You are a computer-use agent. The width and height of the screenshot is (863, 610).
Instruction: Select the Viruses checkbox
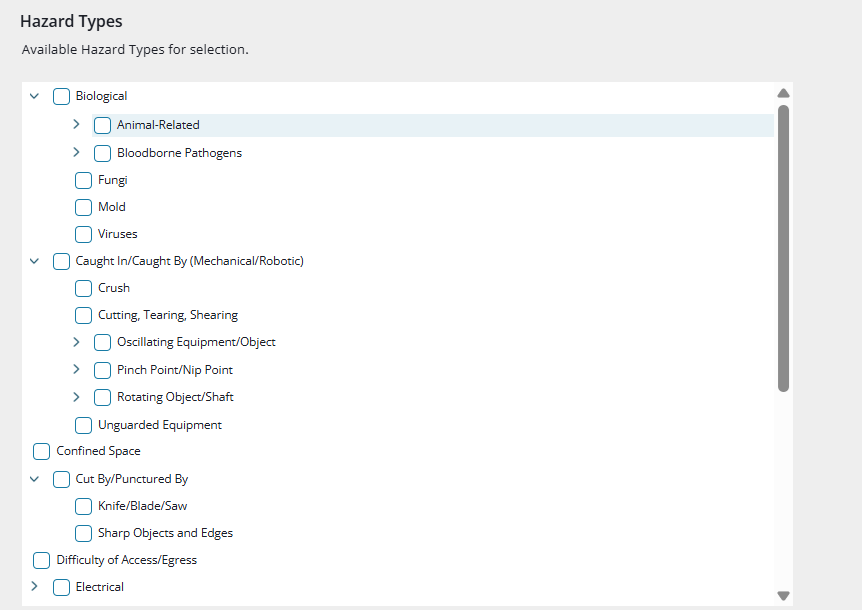pyautogui.click(x=84, y=235)
